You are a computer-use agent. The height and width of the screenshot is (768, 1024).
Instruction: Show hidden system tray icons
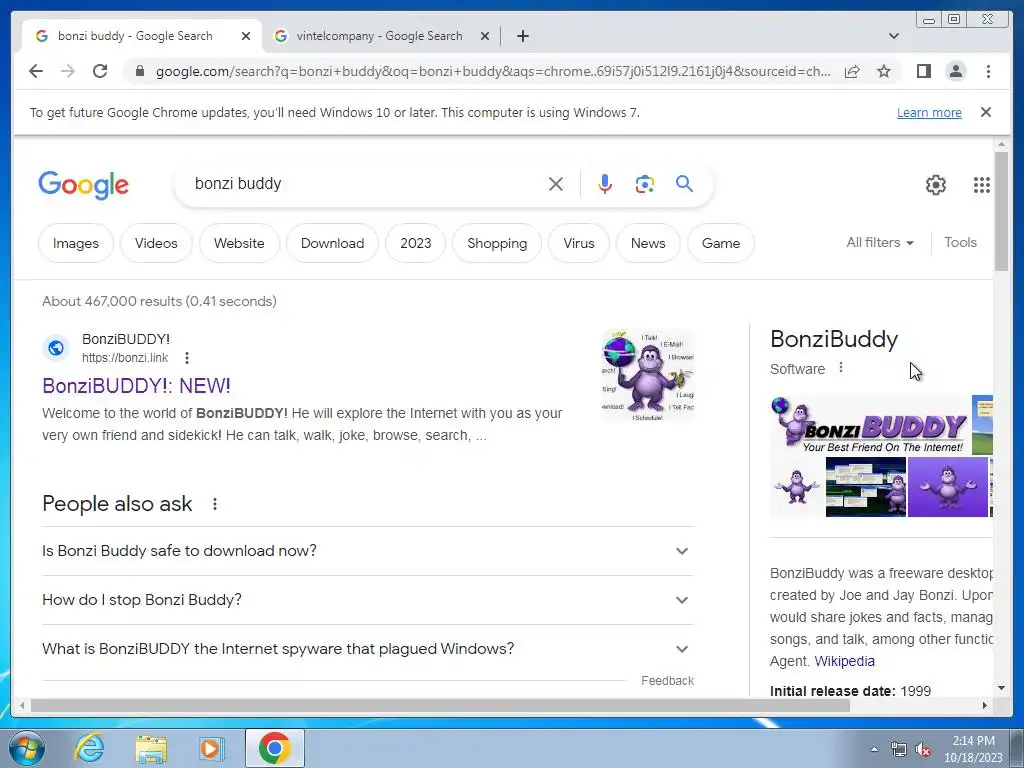click(x=874, y=749)
